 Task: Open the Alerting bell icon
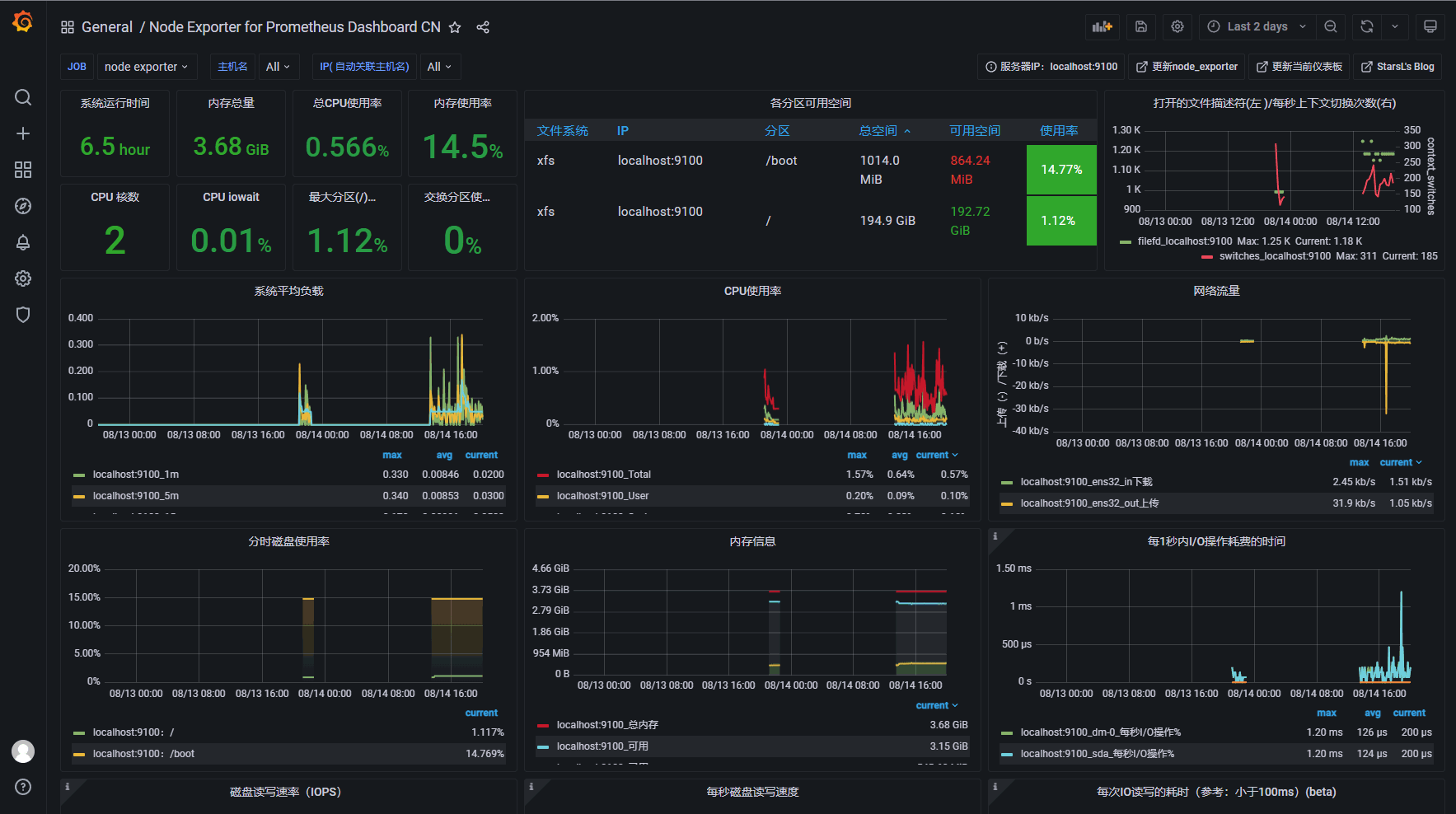[x=23, y=242]
